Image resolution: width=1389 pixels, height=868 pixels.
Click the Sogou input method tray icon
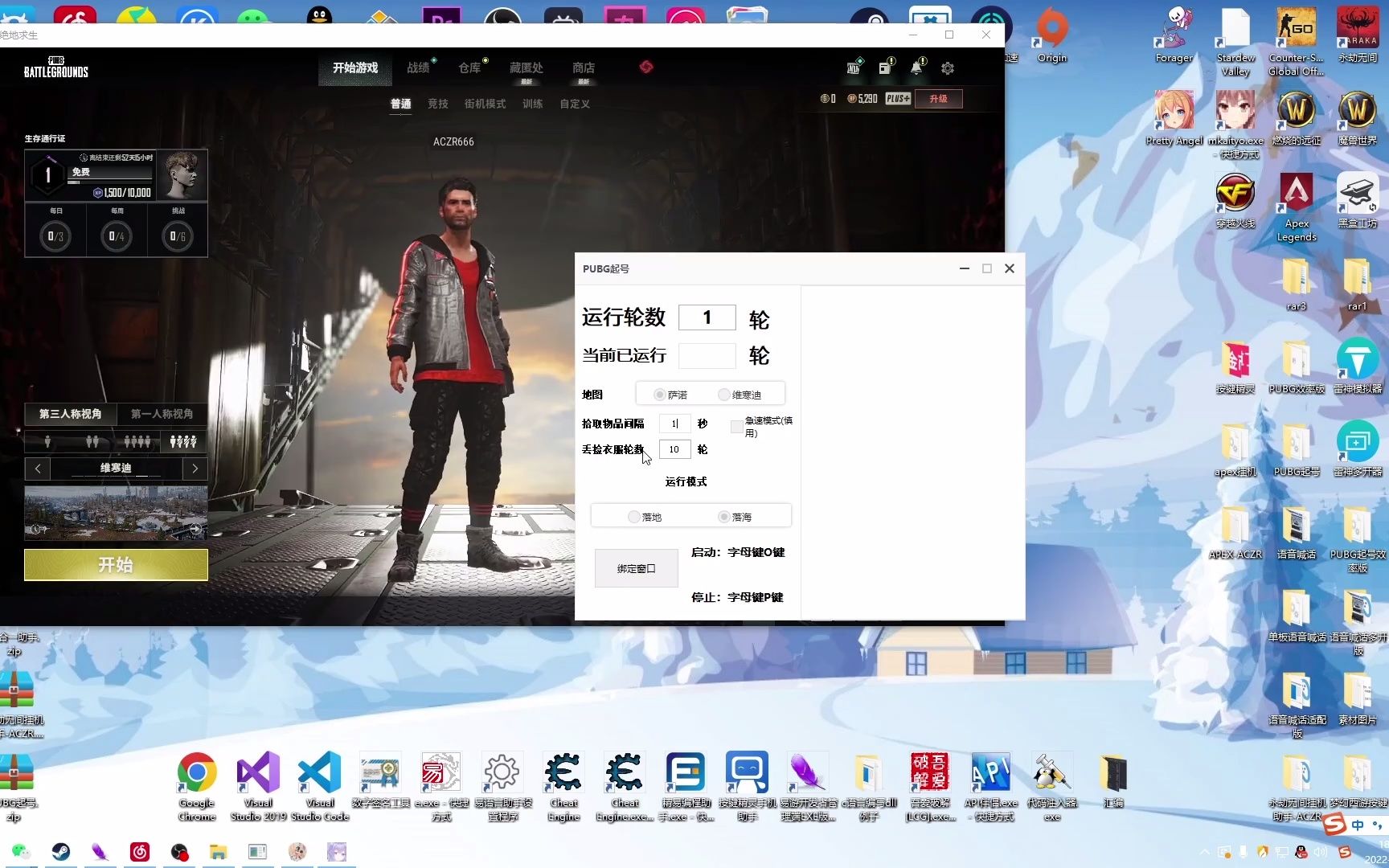coord(1345,852)
